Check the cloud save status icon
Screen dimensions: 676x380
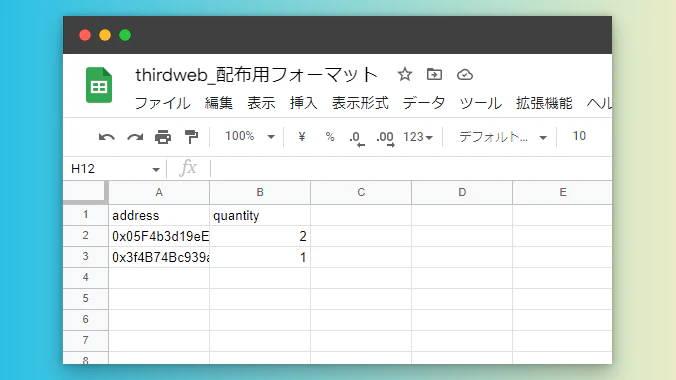pyautogui.click(x=465, y=75)
